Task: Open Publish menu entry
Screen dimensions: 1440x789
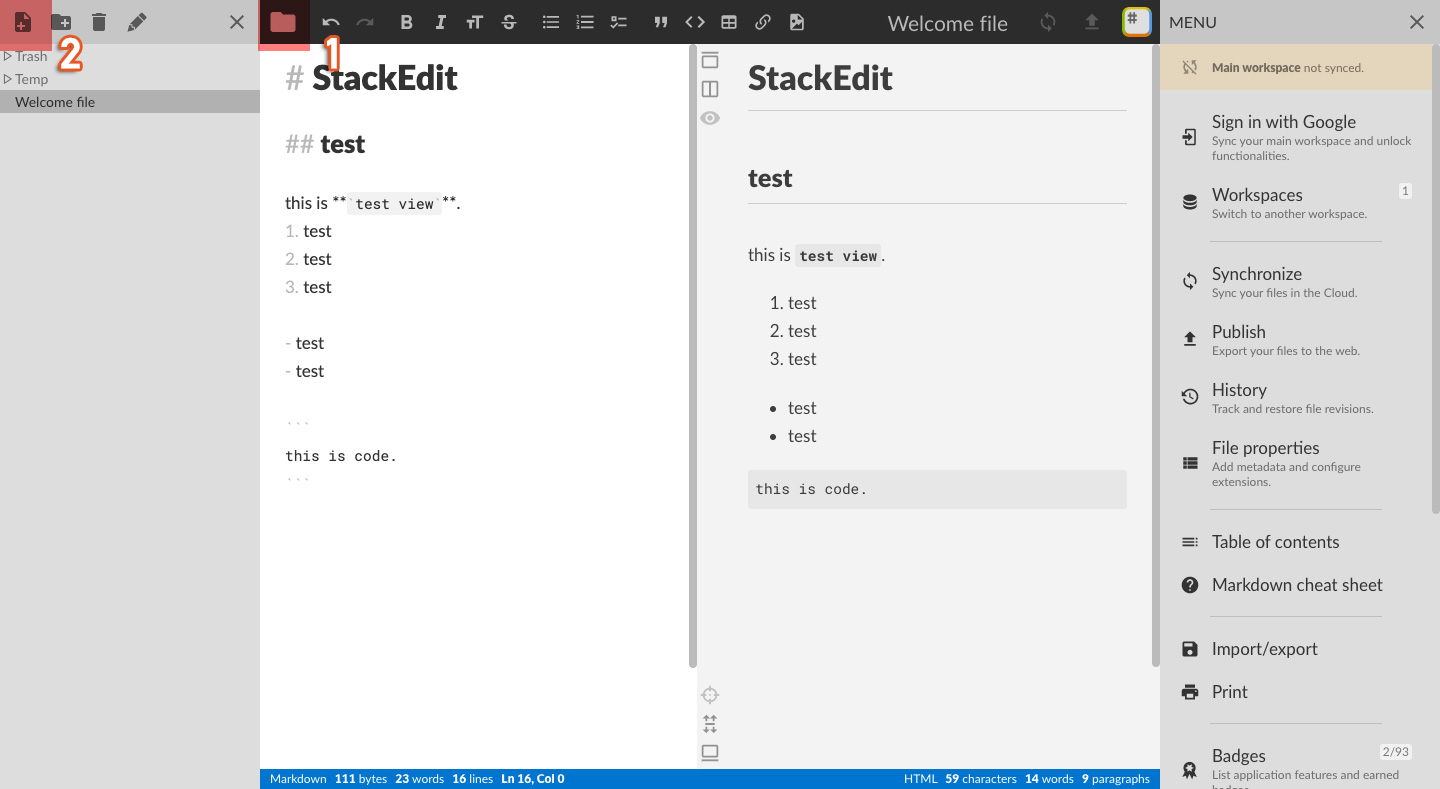Action: pos(1296,340)
